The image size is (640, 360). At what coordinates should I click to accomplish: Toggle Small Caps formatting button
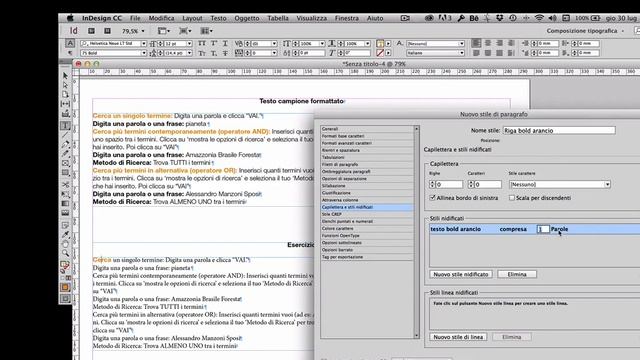[202, 53]
